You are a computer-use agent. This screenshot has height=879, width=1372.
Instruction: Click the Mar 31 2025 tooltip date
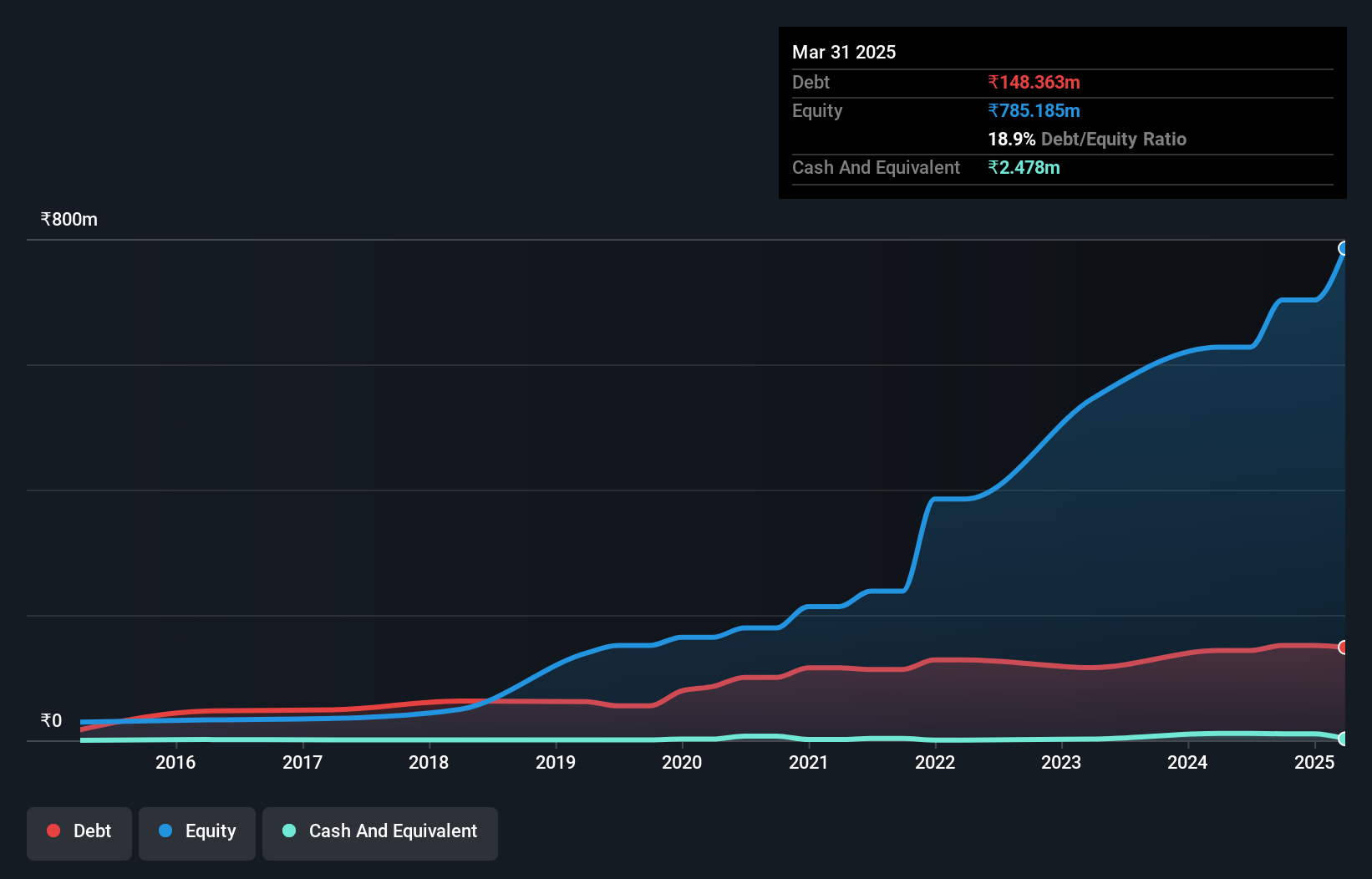pos(844,52)
